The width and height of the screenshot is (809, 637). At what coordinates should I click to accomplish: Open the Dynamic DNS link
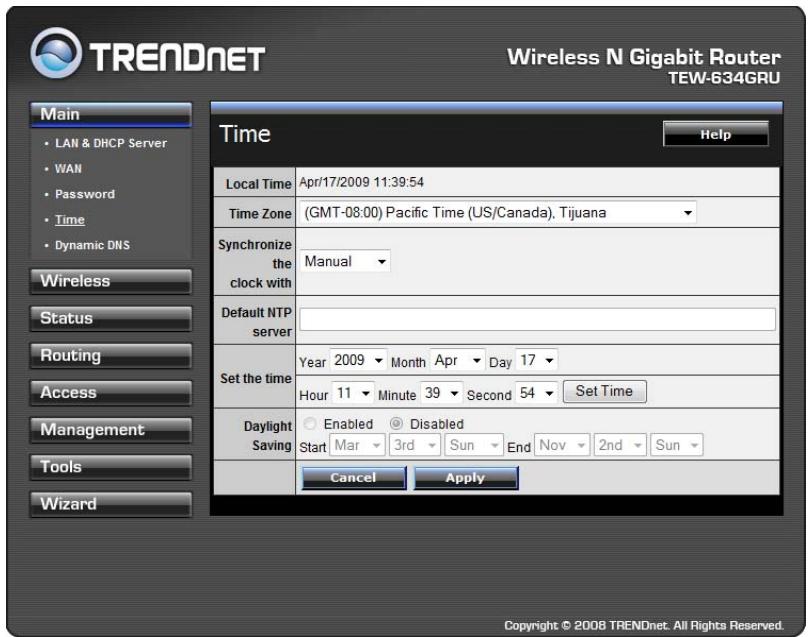pos(92,245)
